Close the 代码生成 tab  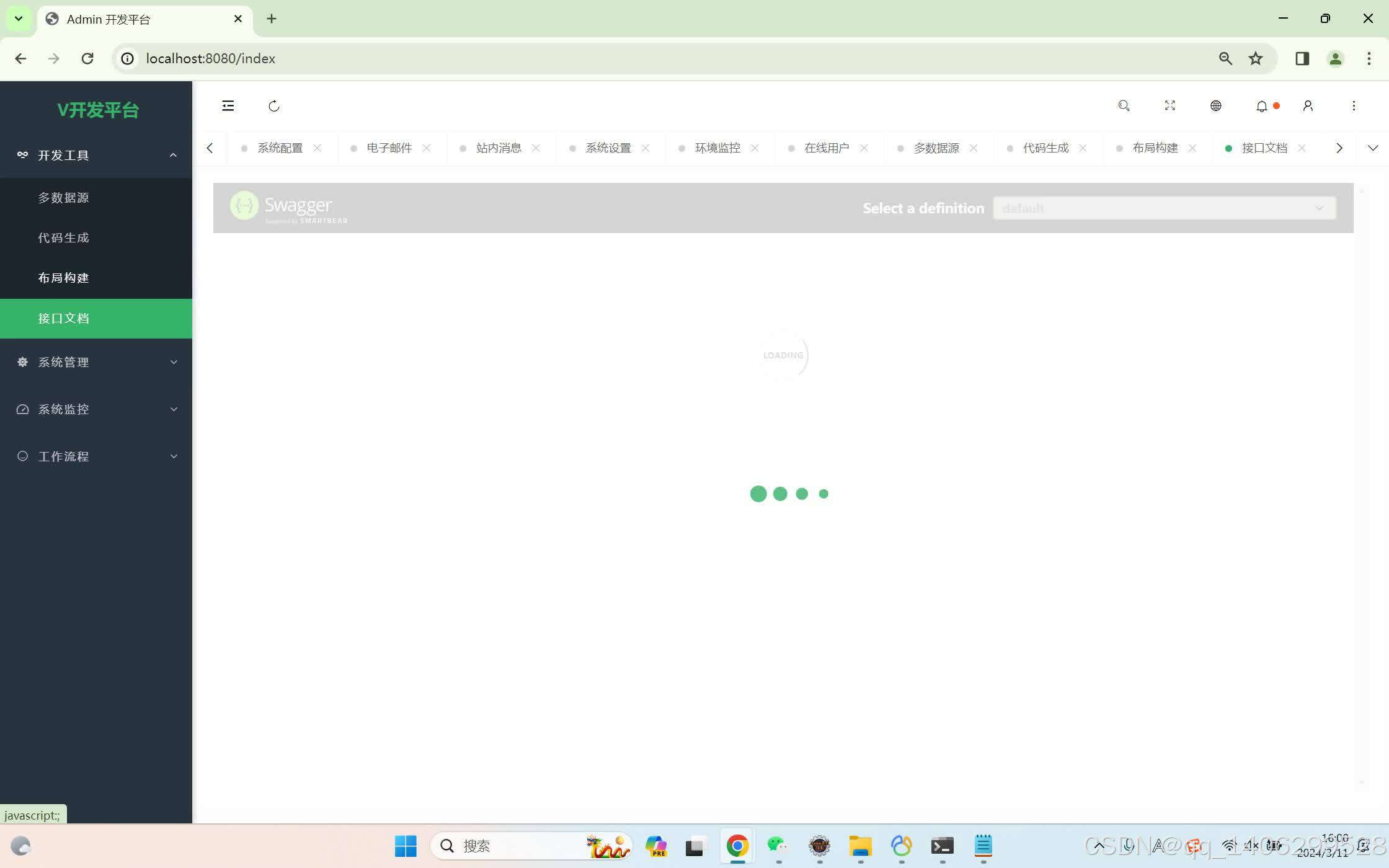1083,148
